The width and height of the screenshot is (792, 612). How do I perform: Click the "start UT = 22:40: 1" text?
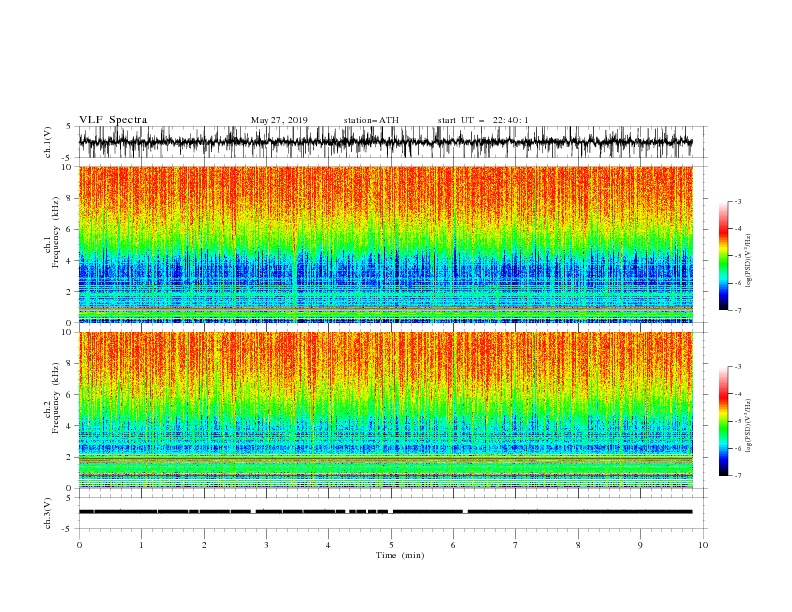[483, 120]
